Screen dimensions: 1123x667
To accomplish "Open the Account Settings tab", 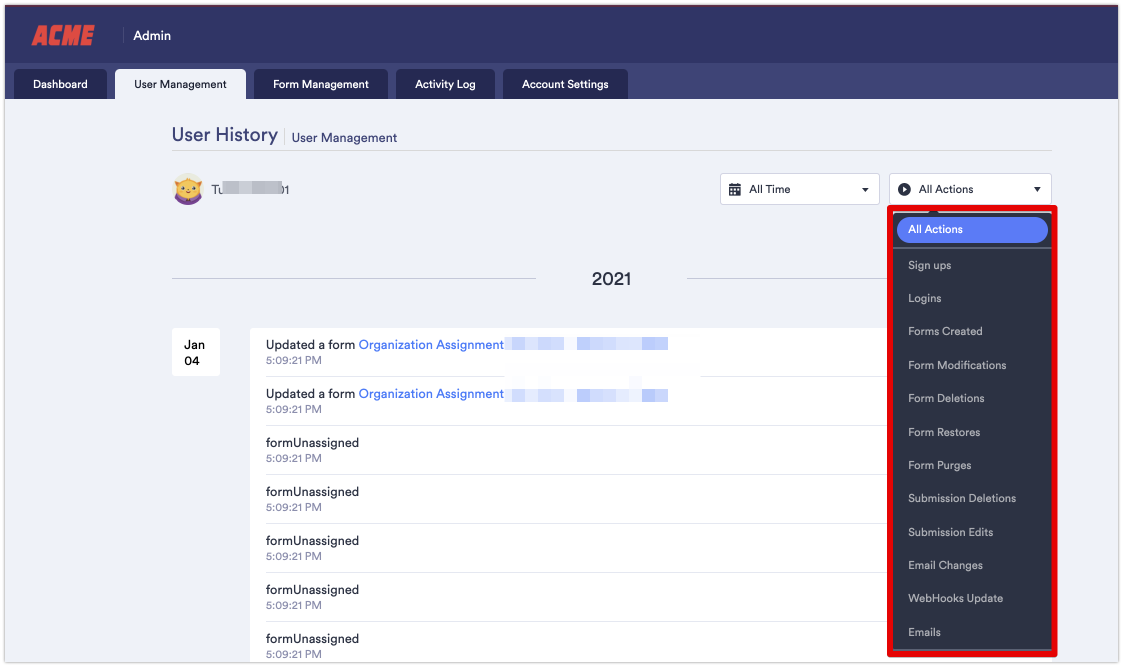I will click(x=565, y=84).
